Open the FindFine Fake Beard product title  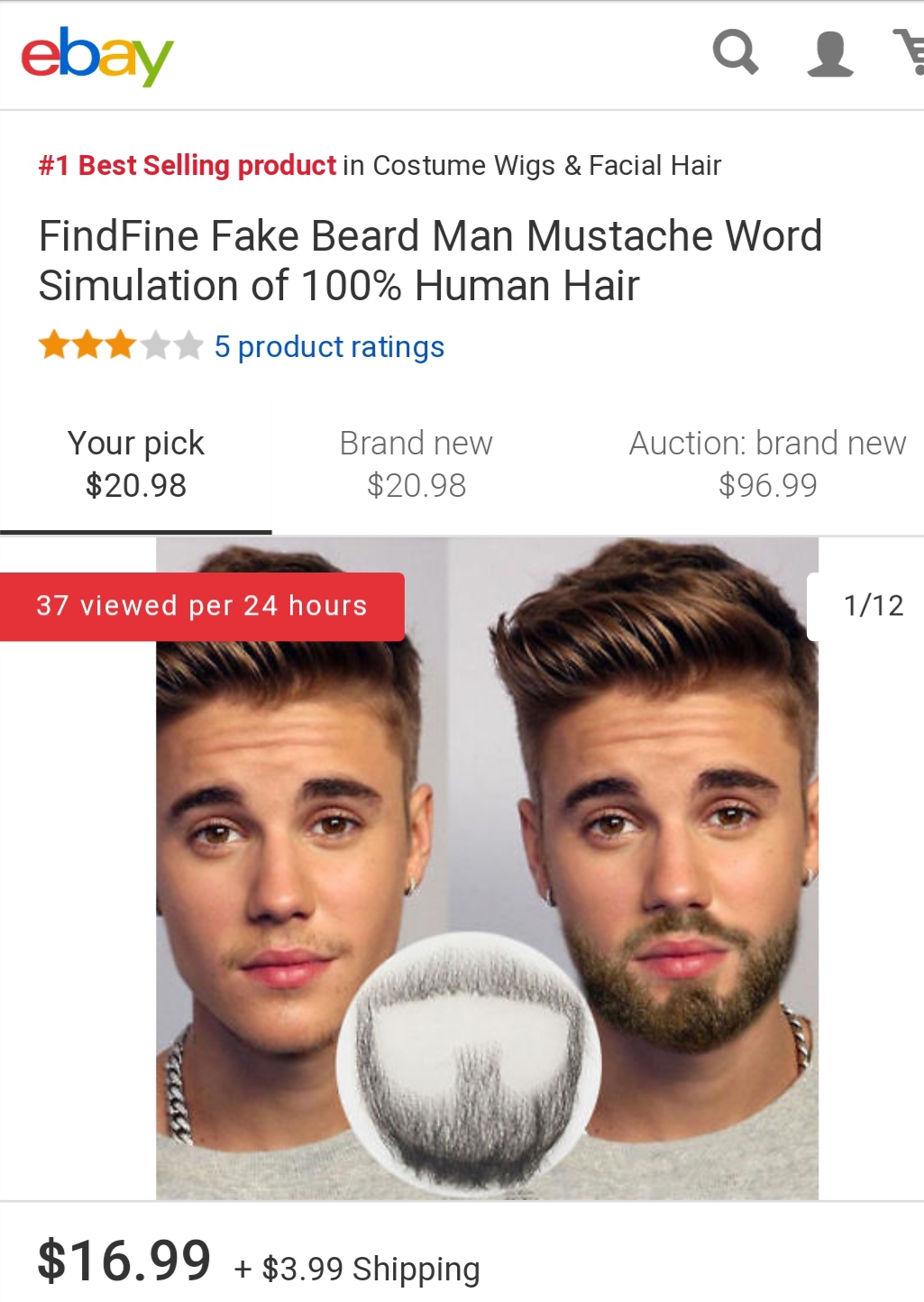tap(430, 261)
